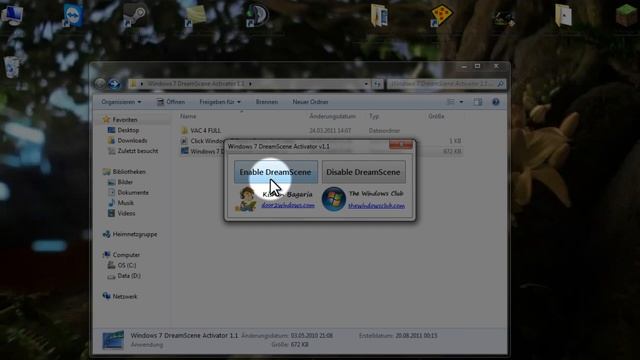640x360 pixels.
Task: Click the address bar path field
Action: (x=245, y=84)
